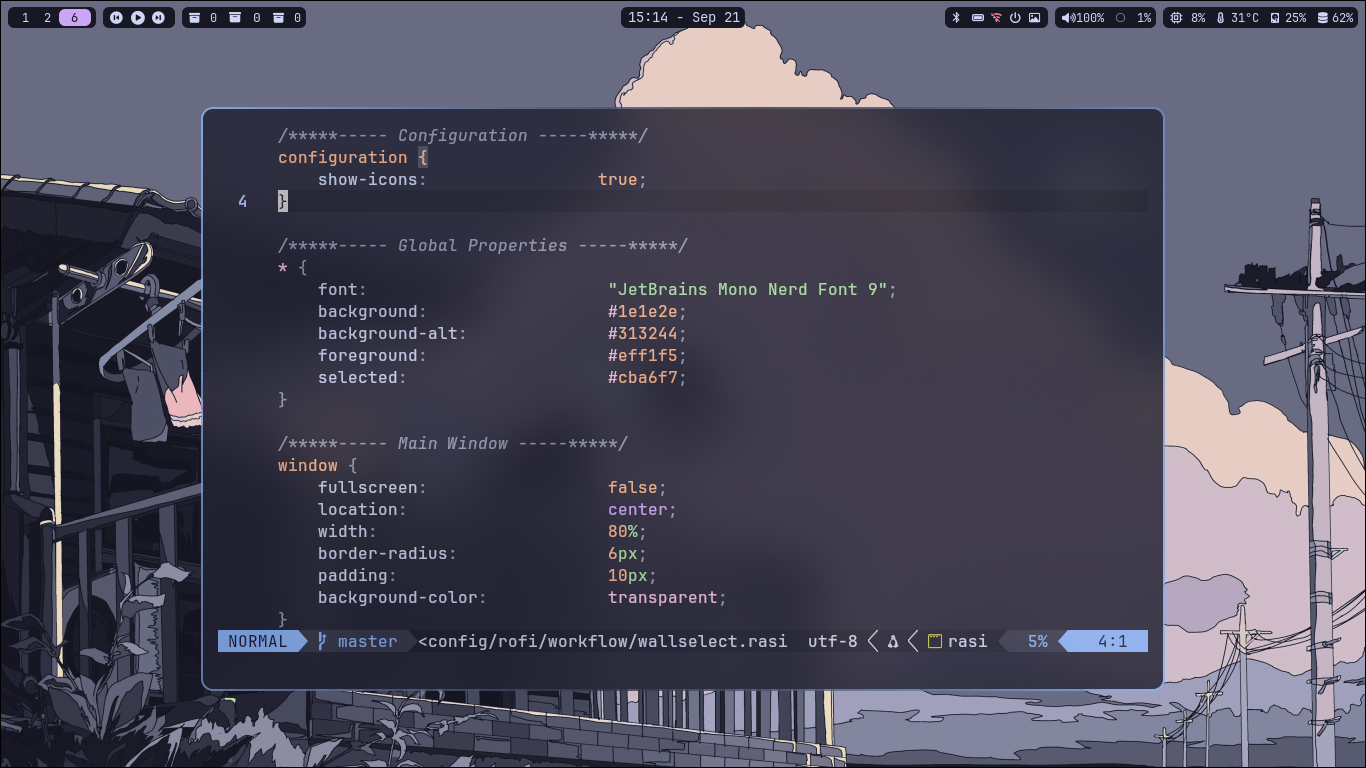
Task: Click the 5% scroll position indicator
Action: click(x=1038, y=641)
